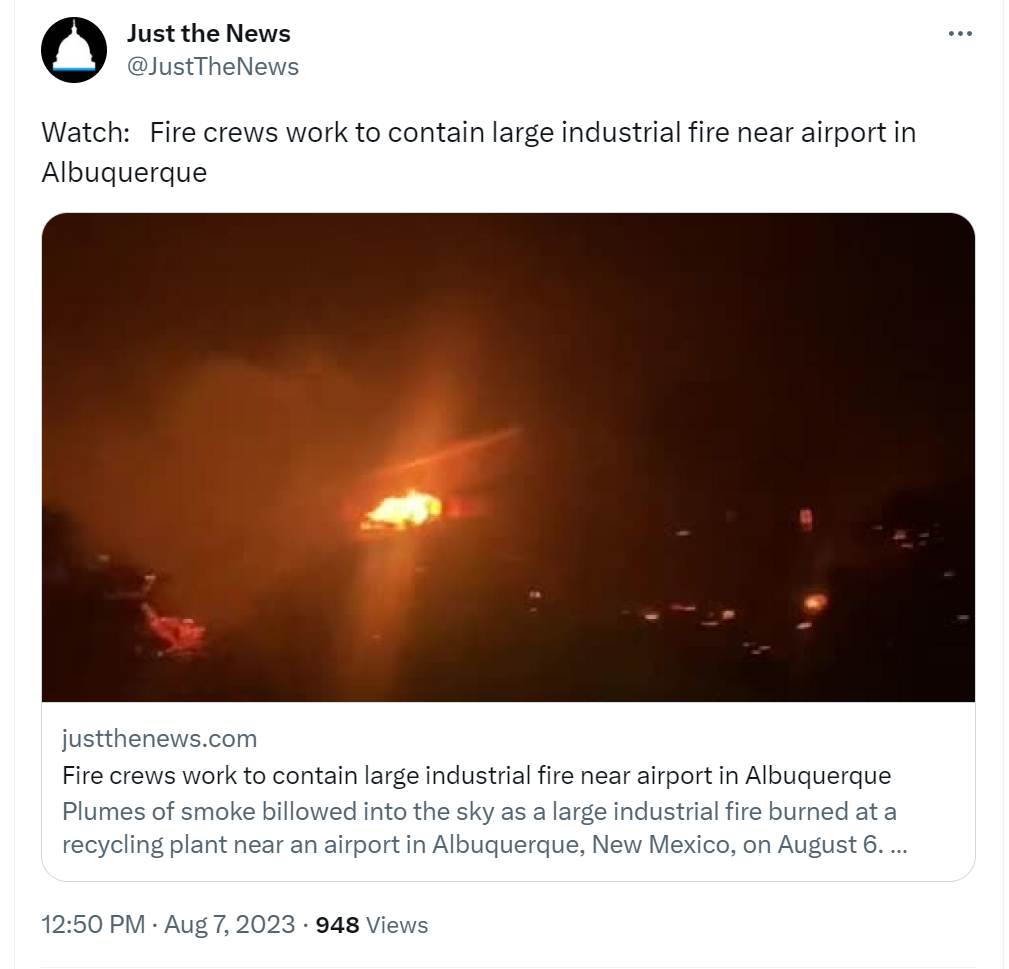This screenshot has width=1009, height=969.
Task: Visit the @JustTheNews handle link
Action: (x=213, y=67)
